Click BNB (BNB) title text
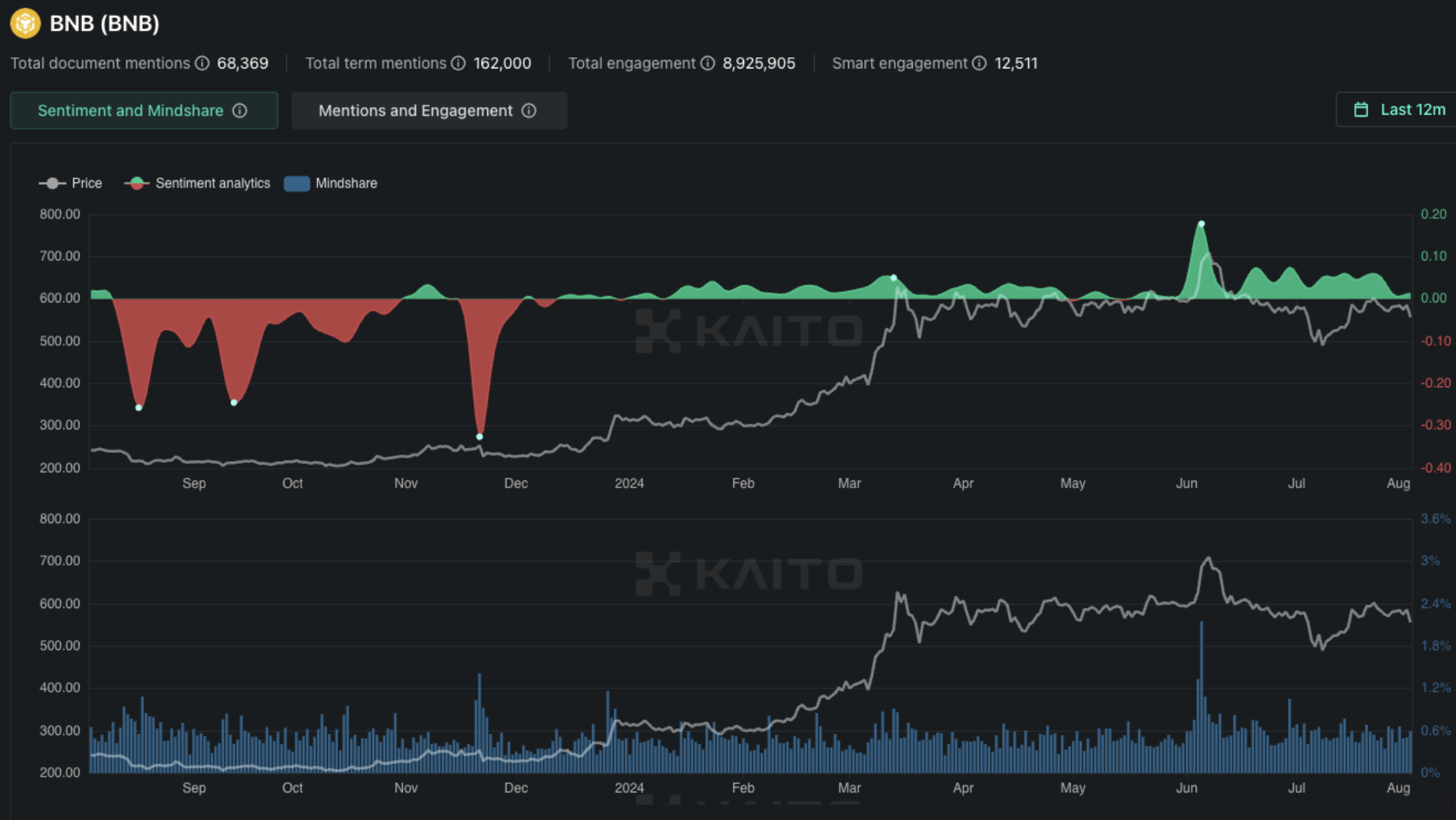Viewport: 1456px width, 820px height. (105, 23)
